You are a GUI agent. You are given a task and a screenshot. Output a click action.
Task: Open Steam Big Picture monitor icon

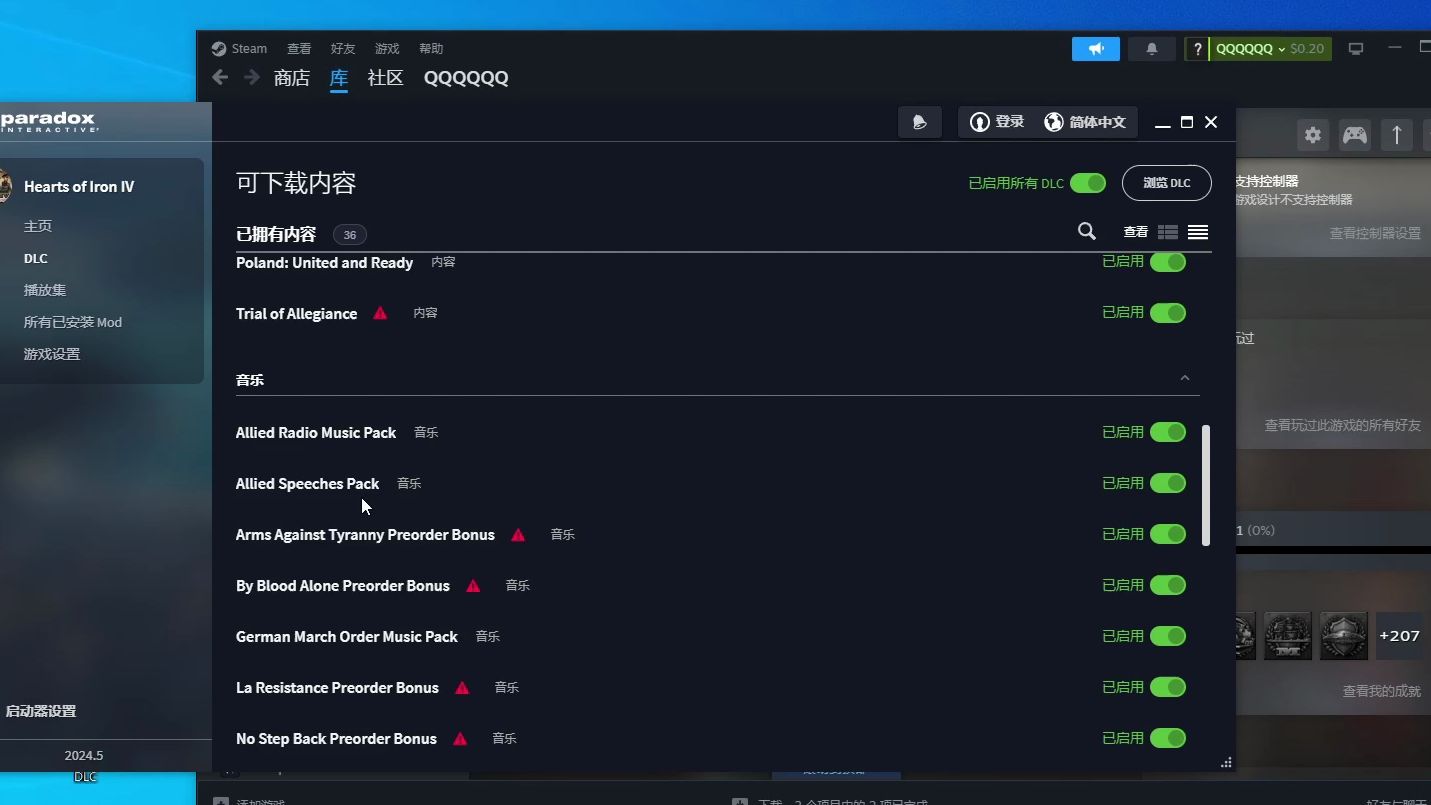tap(1356, 49)
